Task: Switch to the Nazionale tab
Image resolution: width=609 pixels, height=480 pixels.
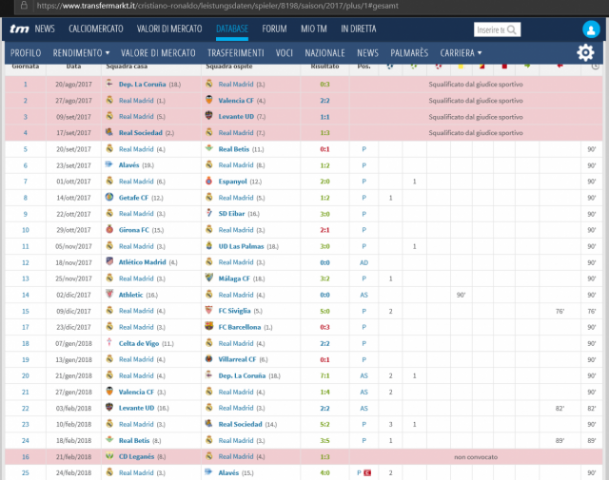Action: point(325,53)
